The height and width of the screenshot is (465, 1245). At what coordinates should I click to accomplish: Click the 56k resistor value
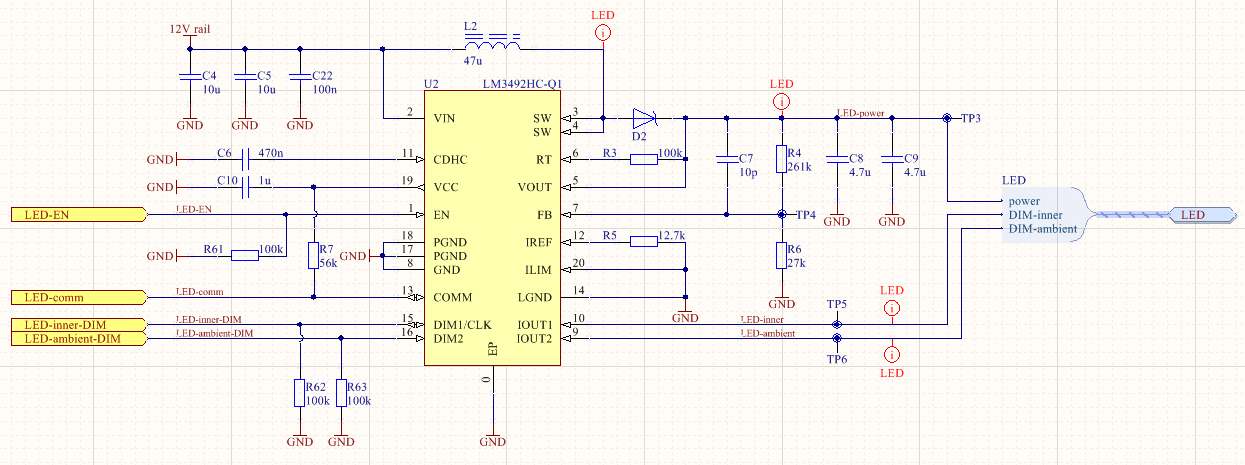pos(326,263)
